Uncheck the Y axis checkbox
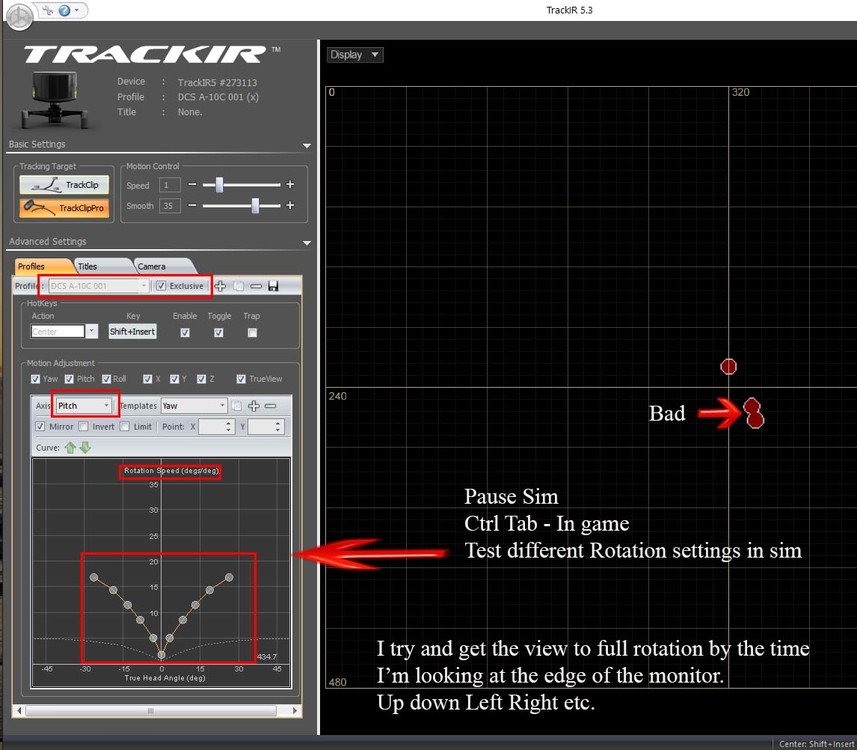 [174, 379]
